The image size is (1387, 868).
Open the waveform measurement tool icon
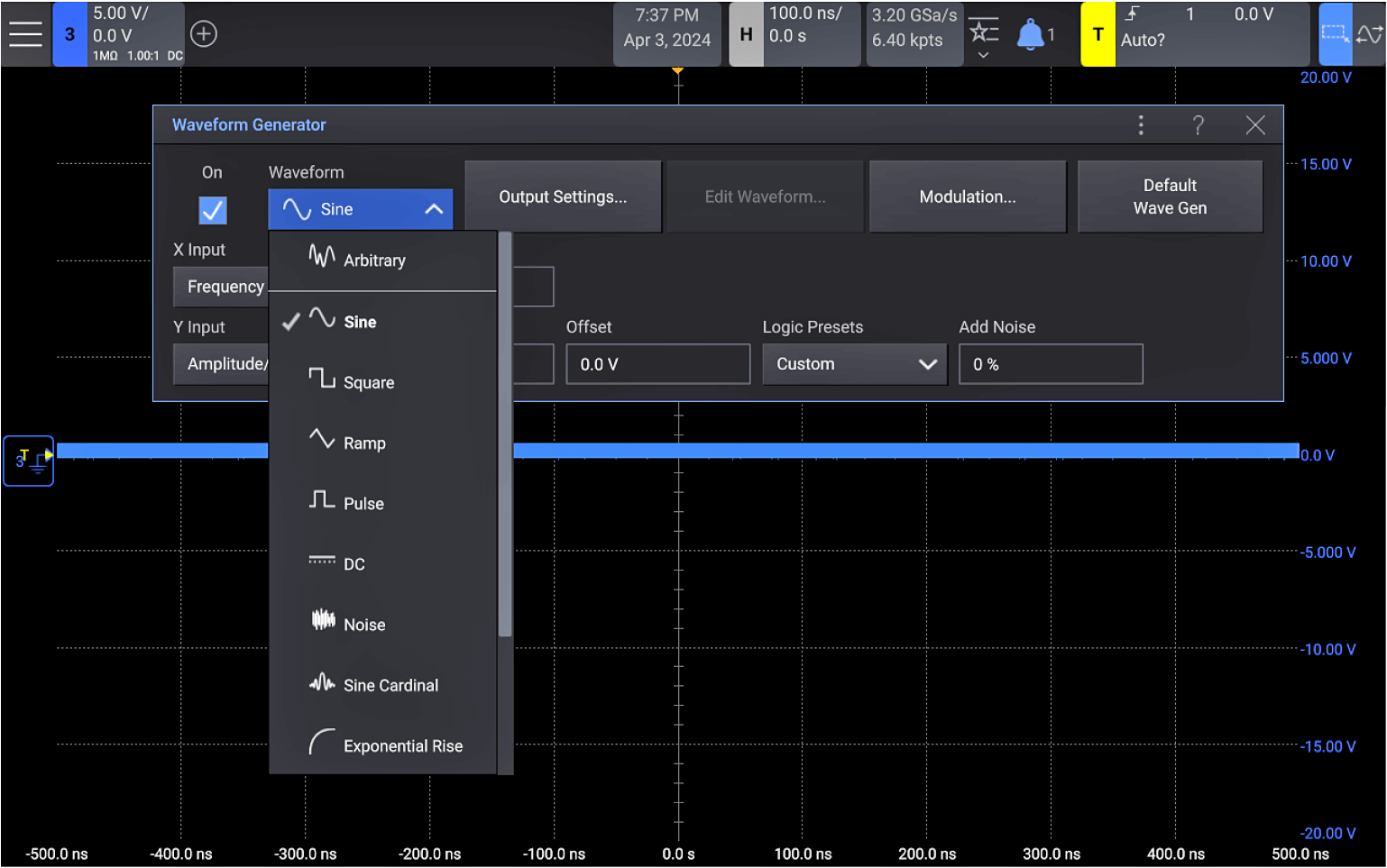(1369, 34)
